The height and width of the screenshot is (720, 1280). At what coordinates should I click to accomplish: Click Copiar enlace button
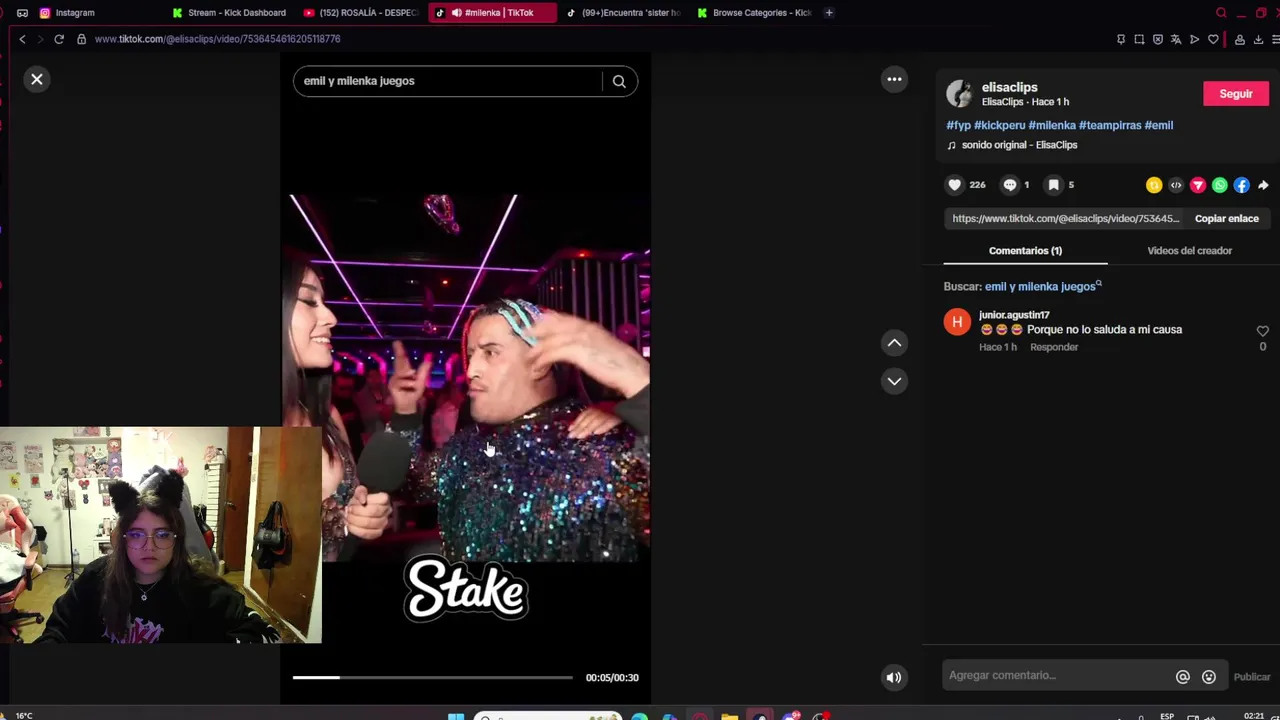point(1226,218)
